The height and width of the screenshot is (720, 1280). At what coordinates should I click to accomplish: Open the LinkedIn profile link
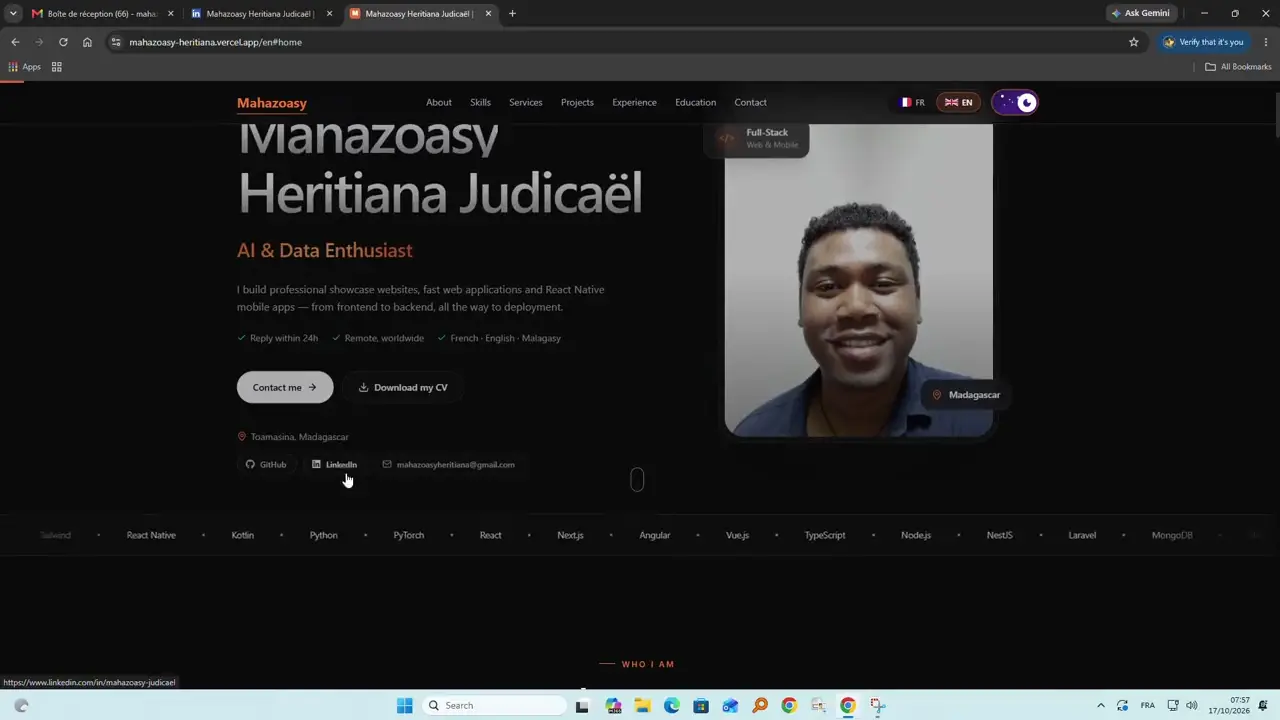[334, 464]
